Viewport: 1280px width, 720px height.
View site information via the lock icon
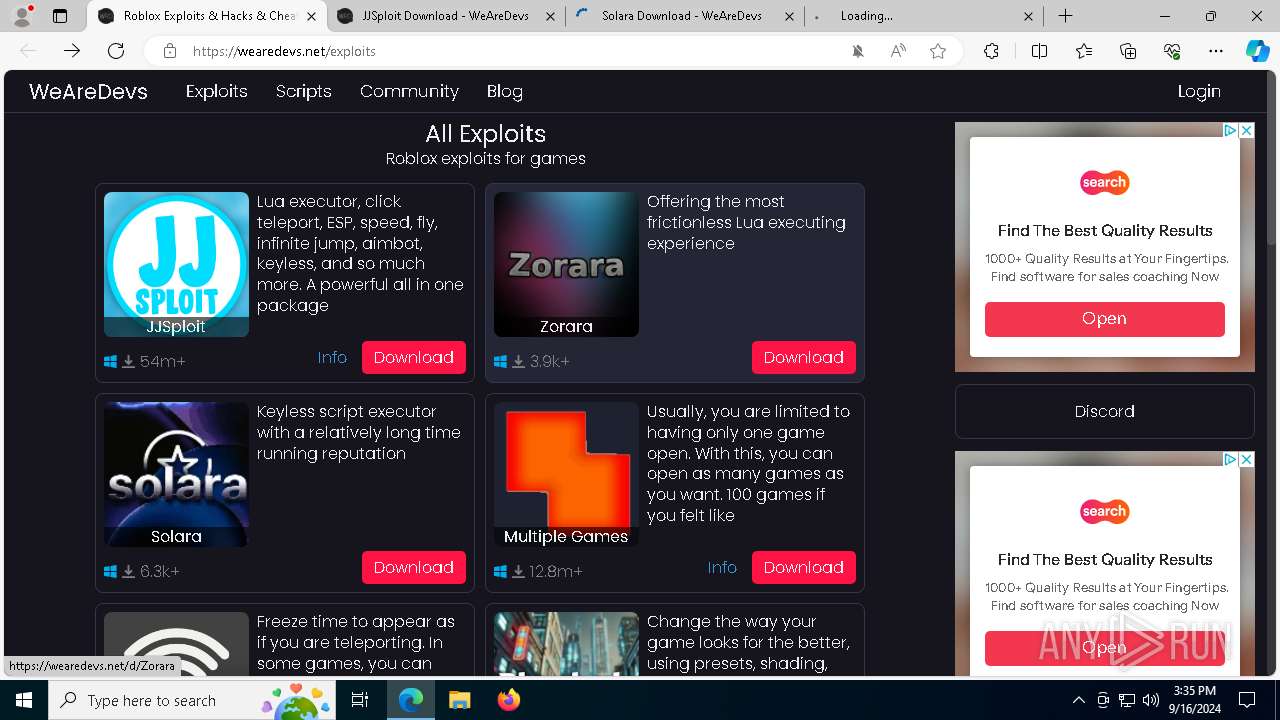[170, 51]
